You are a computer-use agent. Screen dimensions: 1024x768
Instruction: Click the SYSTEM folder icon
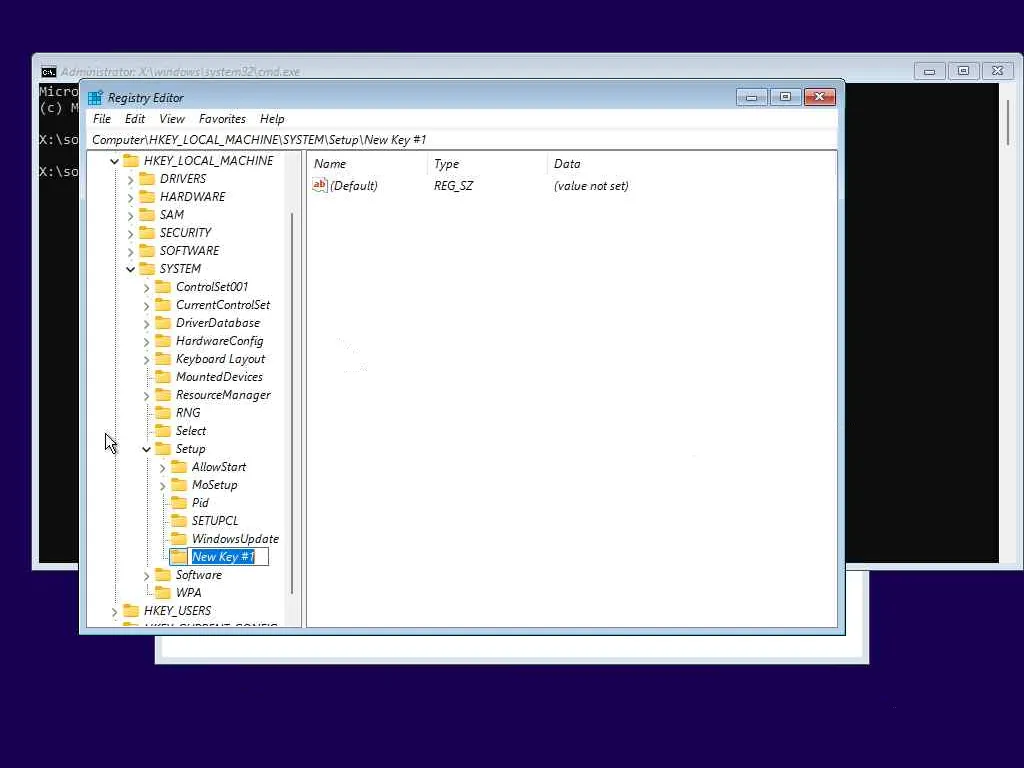tap(148, 268)
